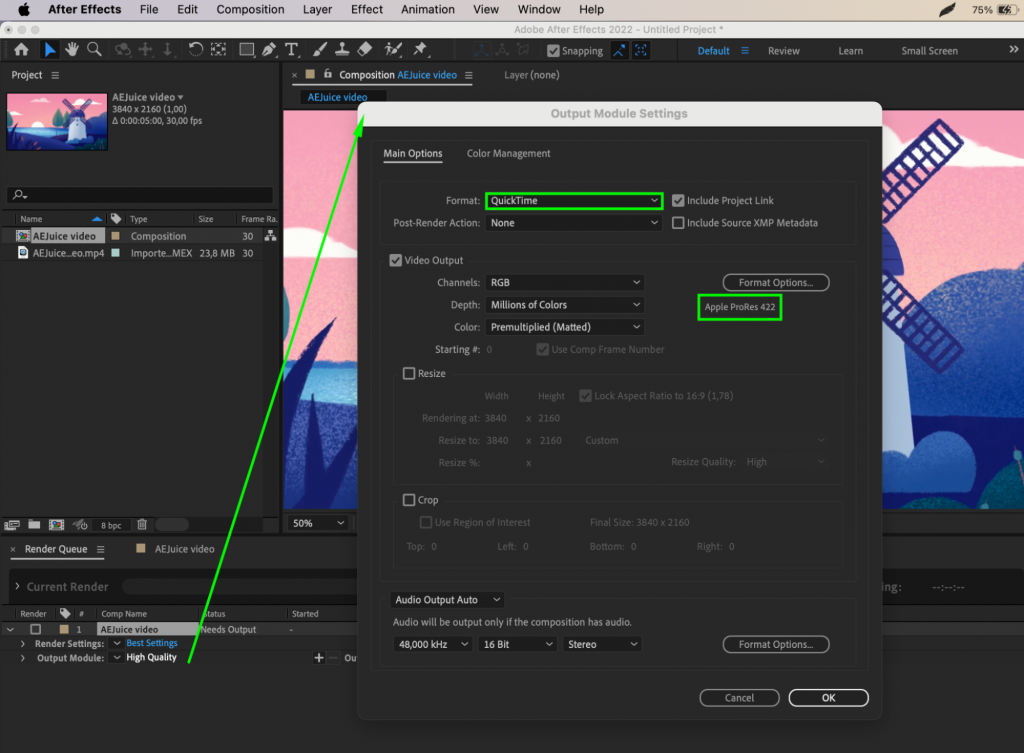This screenshot has height=753, width=1024.
Task: Enable the Resize checkbox
Action: coord(408,373)
